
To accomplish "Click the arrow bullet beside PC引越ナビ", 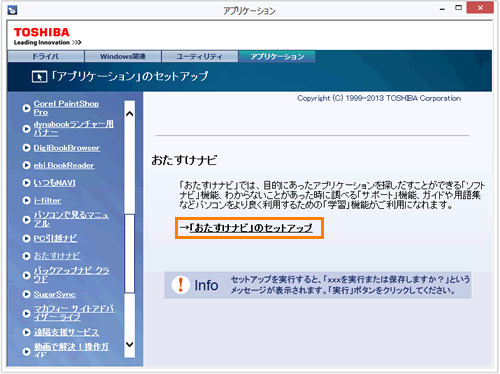I will [26, 238].
